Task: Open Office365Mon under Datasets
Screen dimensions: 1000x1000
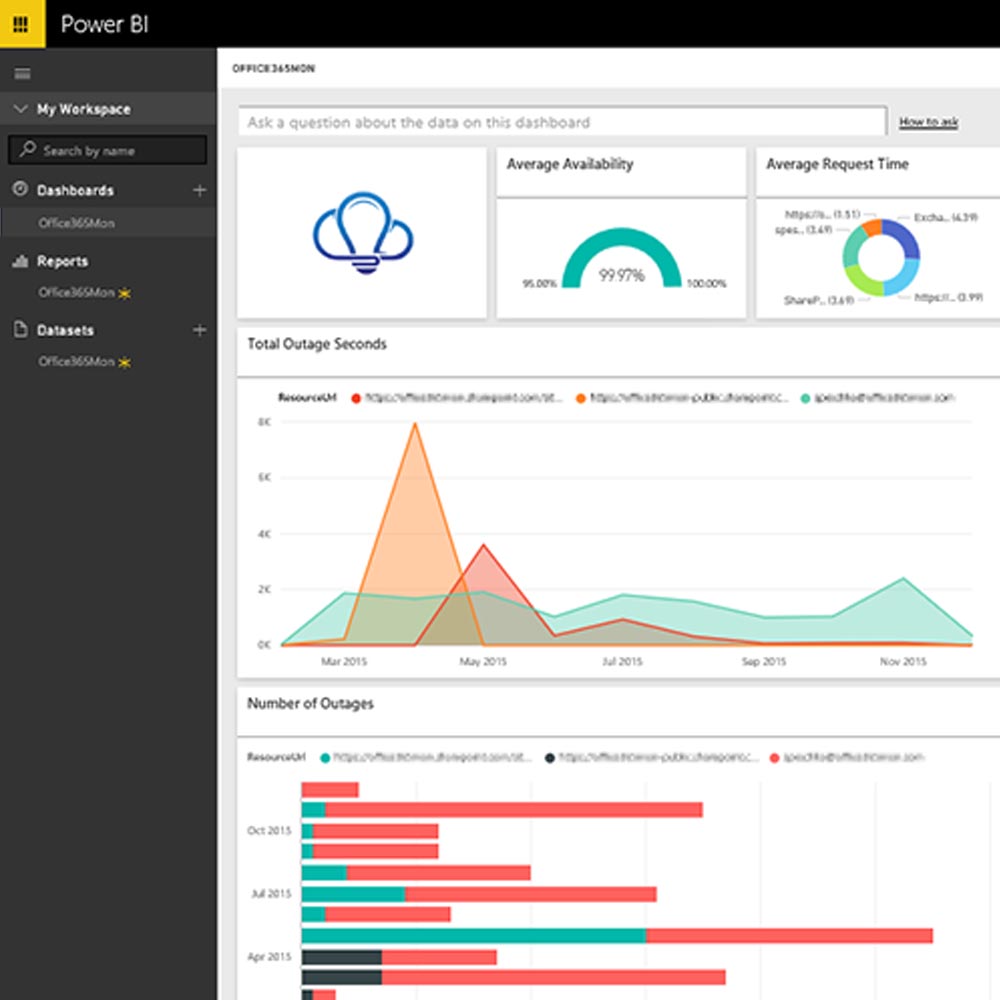Action: click(77, 362)
